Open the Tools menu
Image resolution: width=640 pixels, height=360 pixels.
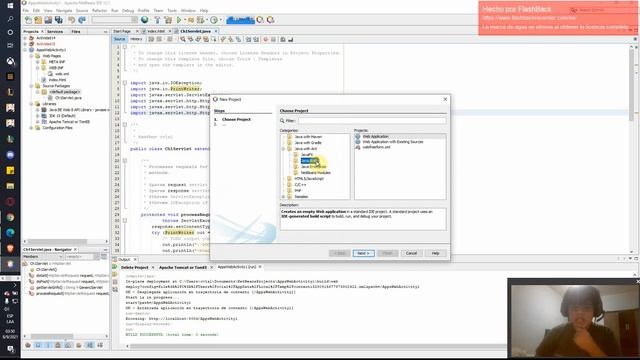172,10
